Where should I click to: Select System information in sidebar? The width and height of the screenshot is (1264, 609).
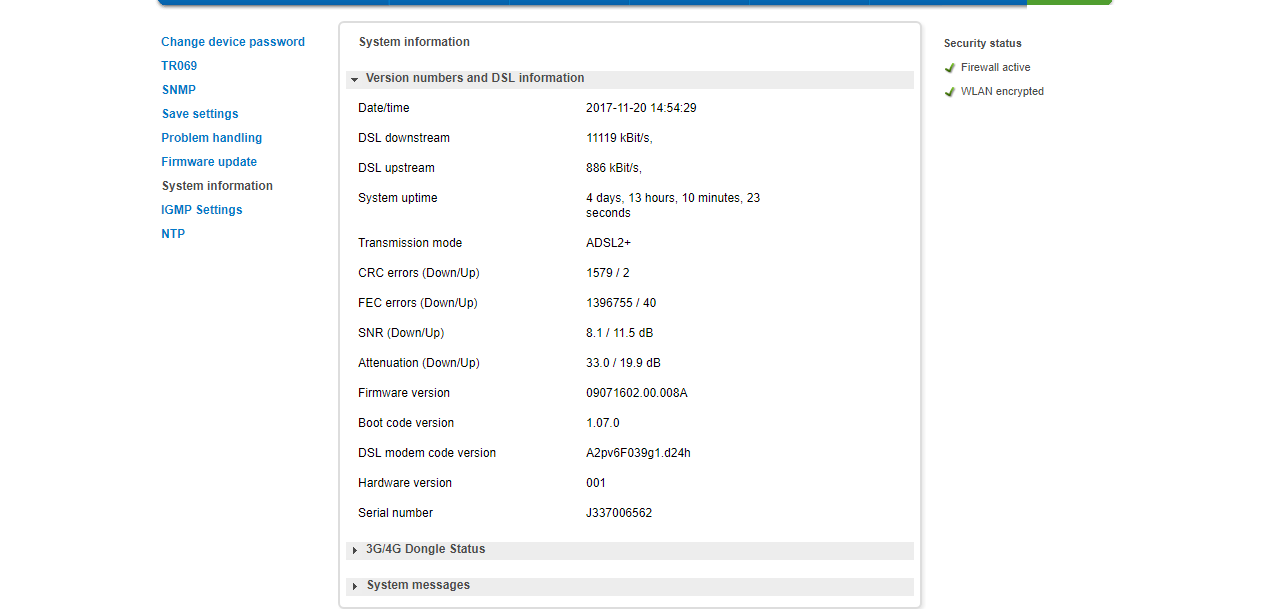[217, 186]
